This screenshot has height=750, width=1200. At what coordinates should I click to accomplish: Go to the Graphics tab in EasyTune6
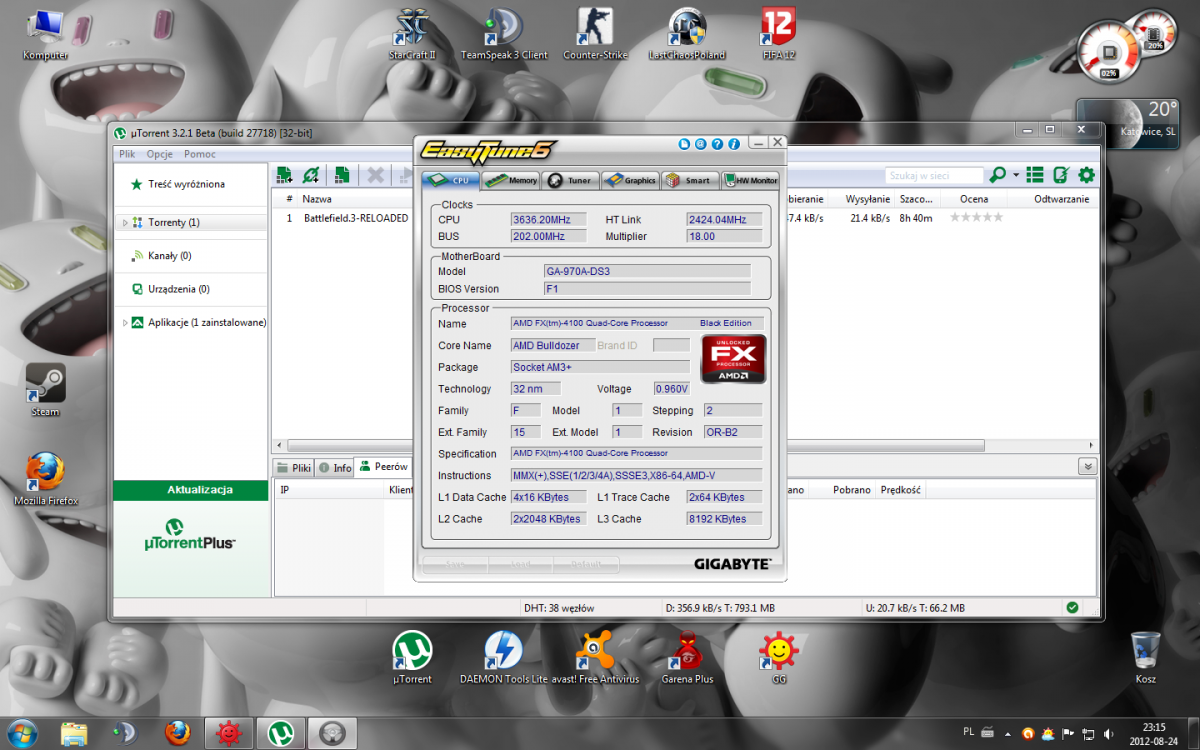(x=630, y=180)
